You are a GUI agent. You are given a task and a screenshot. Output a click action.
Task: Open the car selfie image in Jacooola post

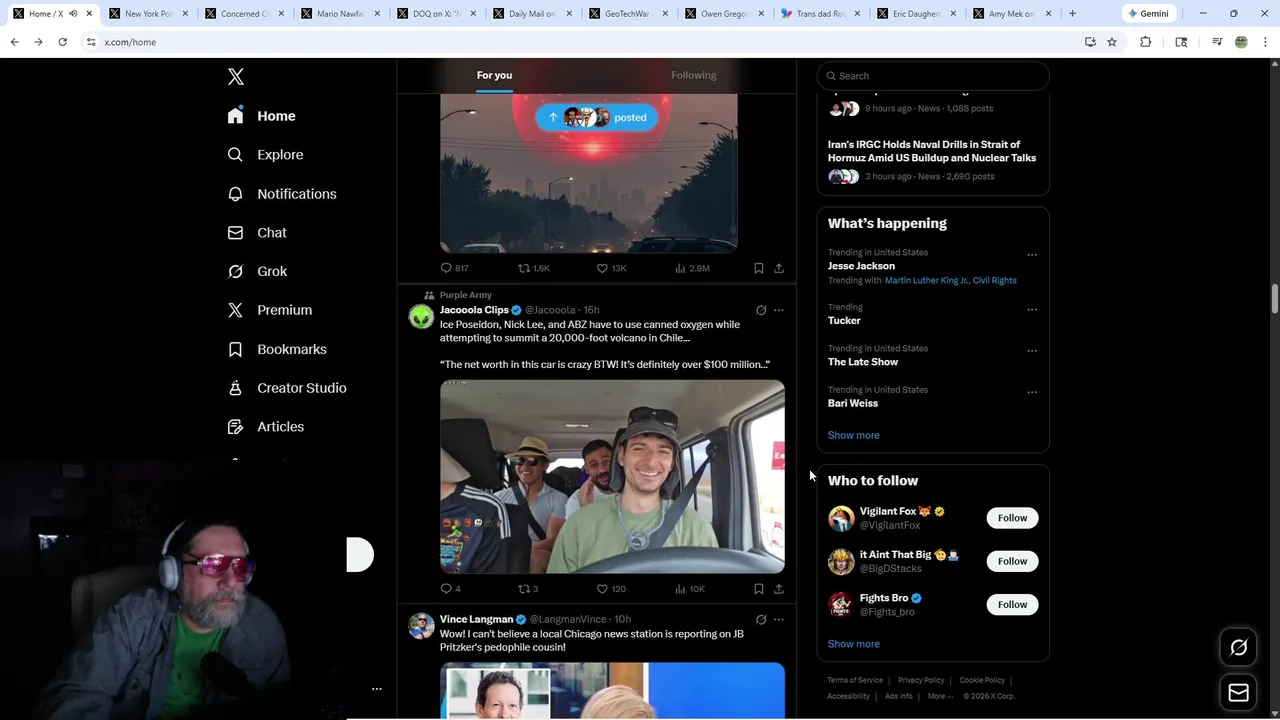tap(612, 477)
